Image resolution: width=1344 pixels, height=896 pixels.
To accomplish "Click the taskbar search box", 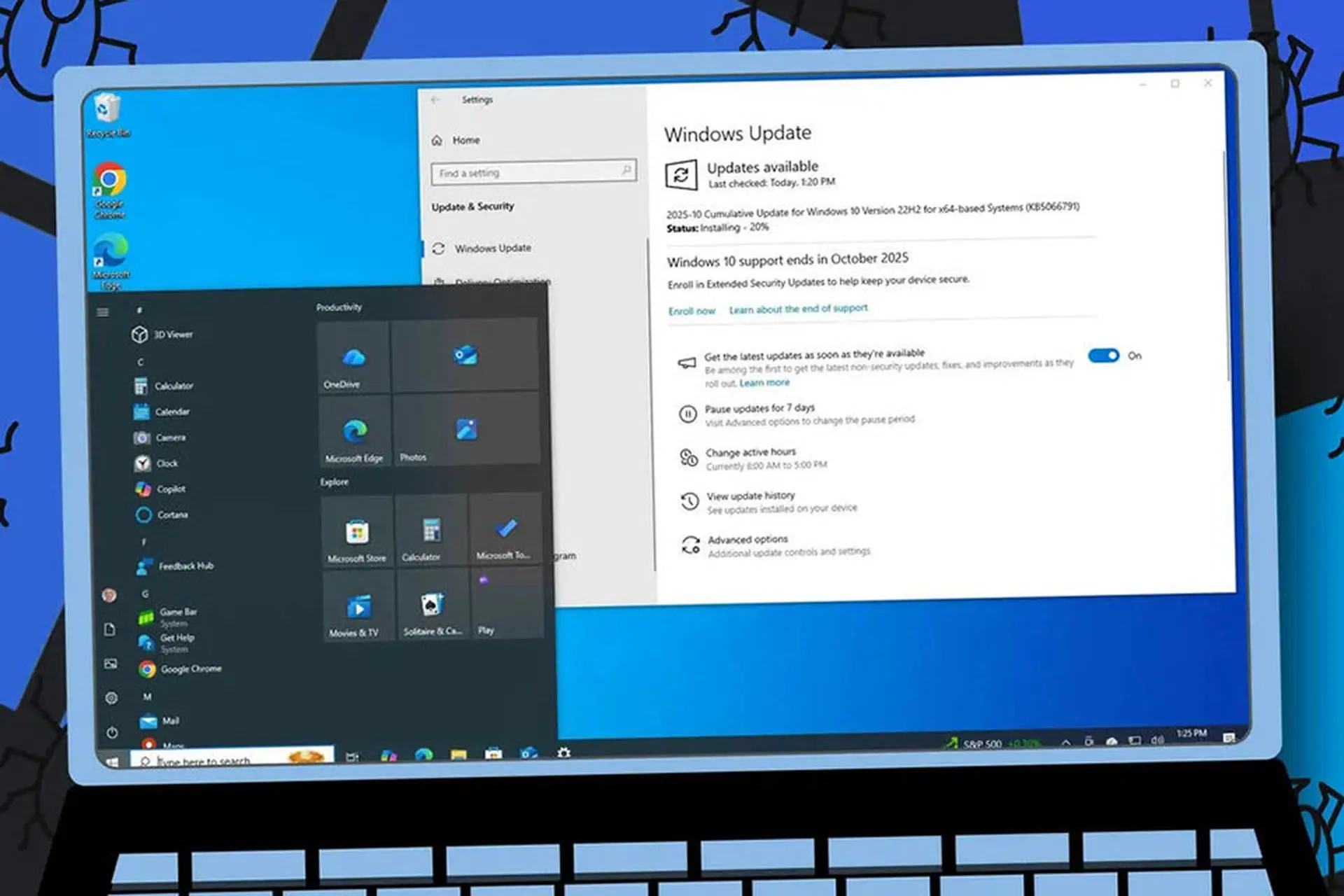I will (232, 758).
